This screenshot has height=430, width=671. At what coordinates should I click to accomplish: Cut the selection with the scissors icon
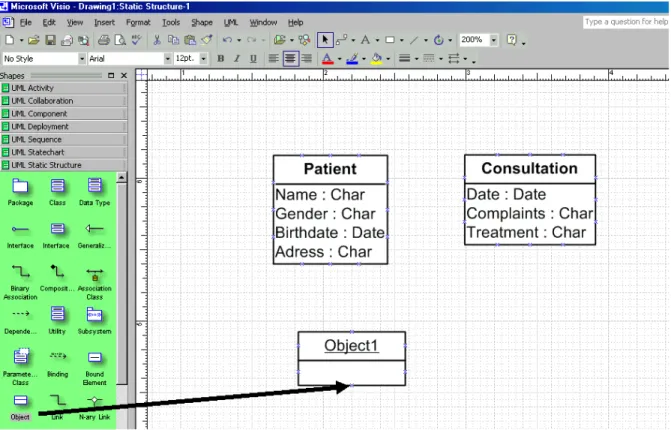click(x=157, y=40)
